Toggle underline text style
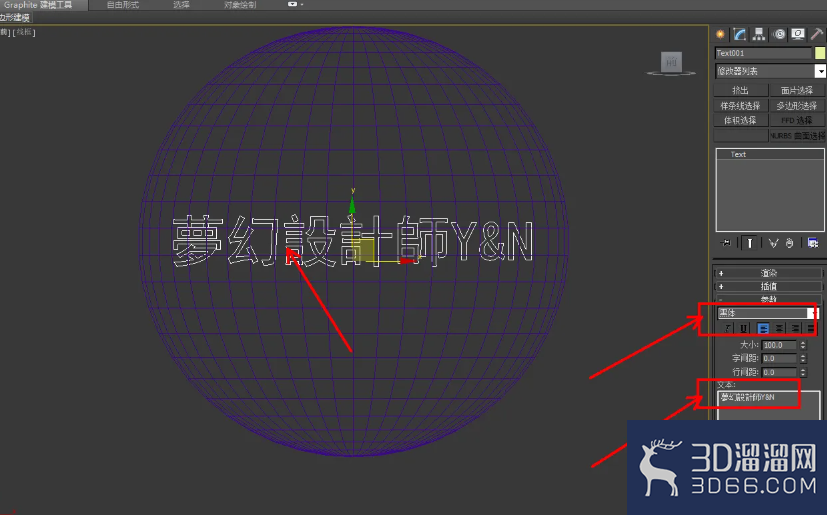Viewport: 827px width, 515px height. 744,328
